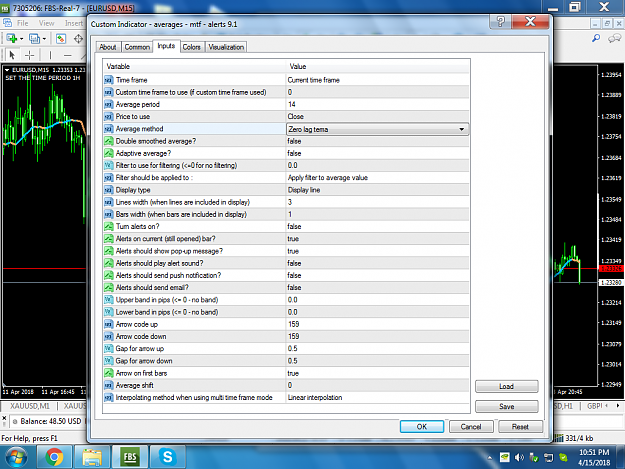
Task: Click the Price to use row icon
Action: pos(109,117)
